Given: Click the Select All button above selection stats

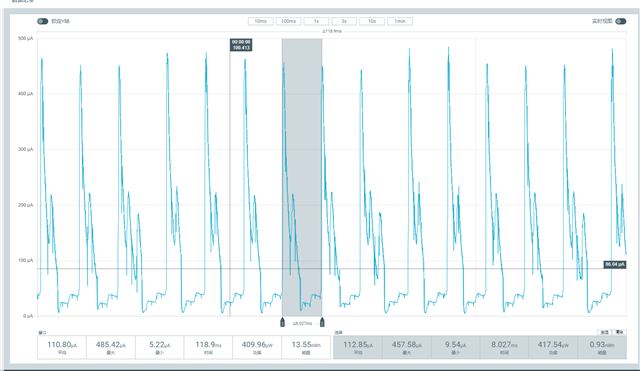Looking at the screenshot, I should pos(605,332).
